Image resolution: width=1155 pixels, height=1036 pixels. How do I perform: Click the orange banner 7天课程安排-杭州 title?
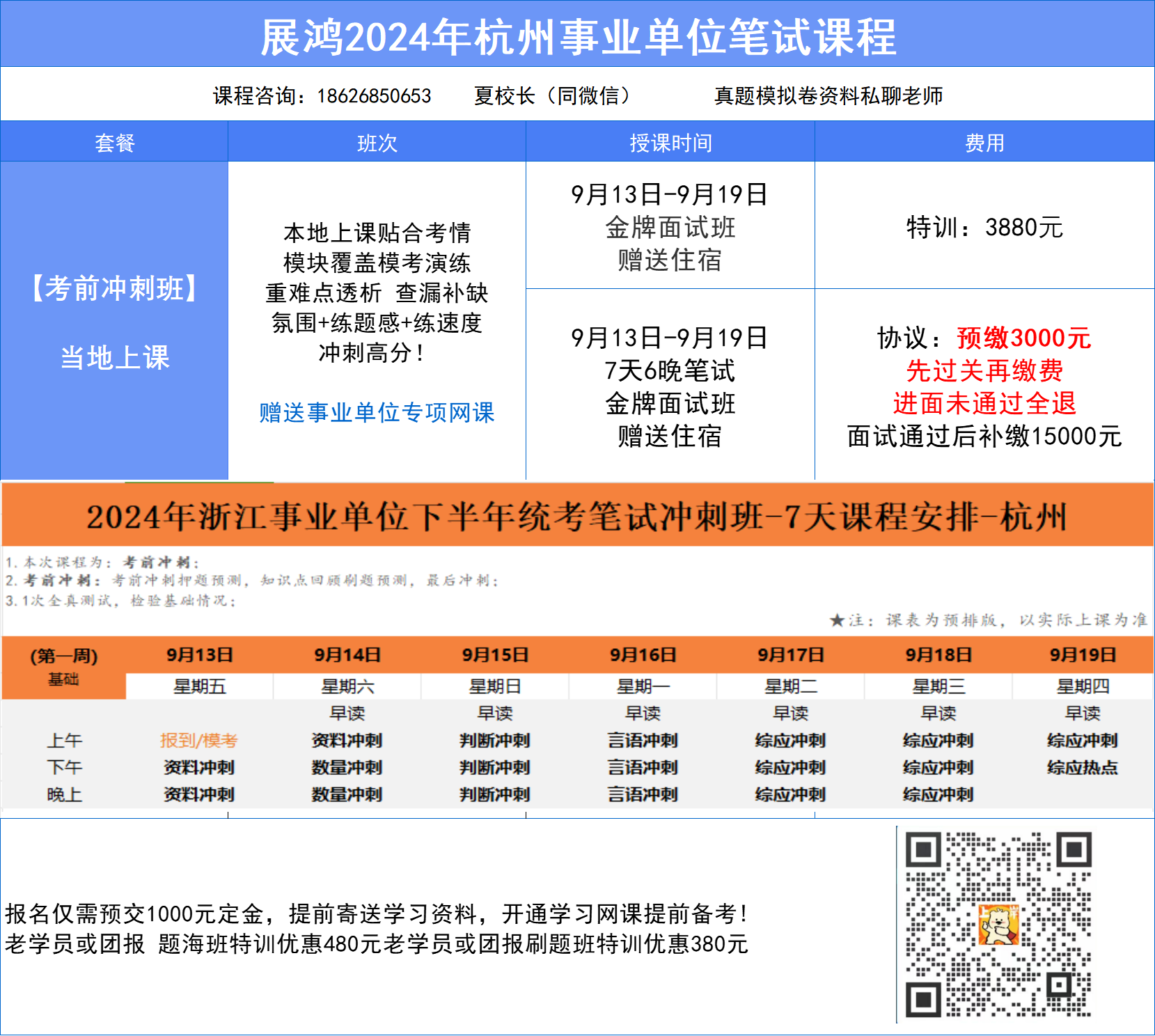point(577,516)
